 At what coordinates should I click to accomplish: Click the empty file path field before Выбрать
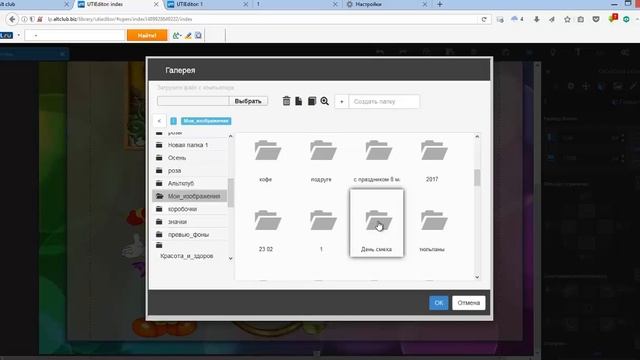click(193, 101)
